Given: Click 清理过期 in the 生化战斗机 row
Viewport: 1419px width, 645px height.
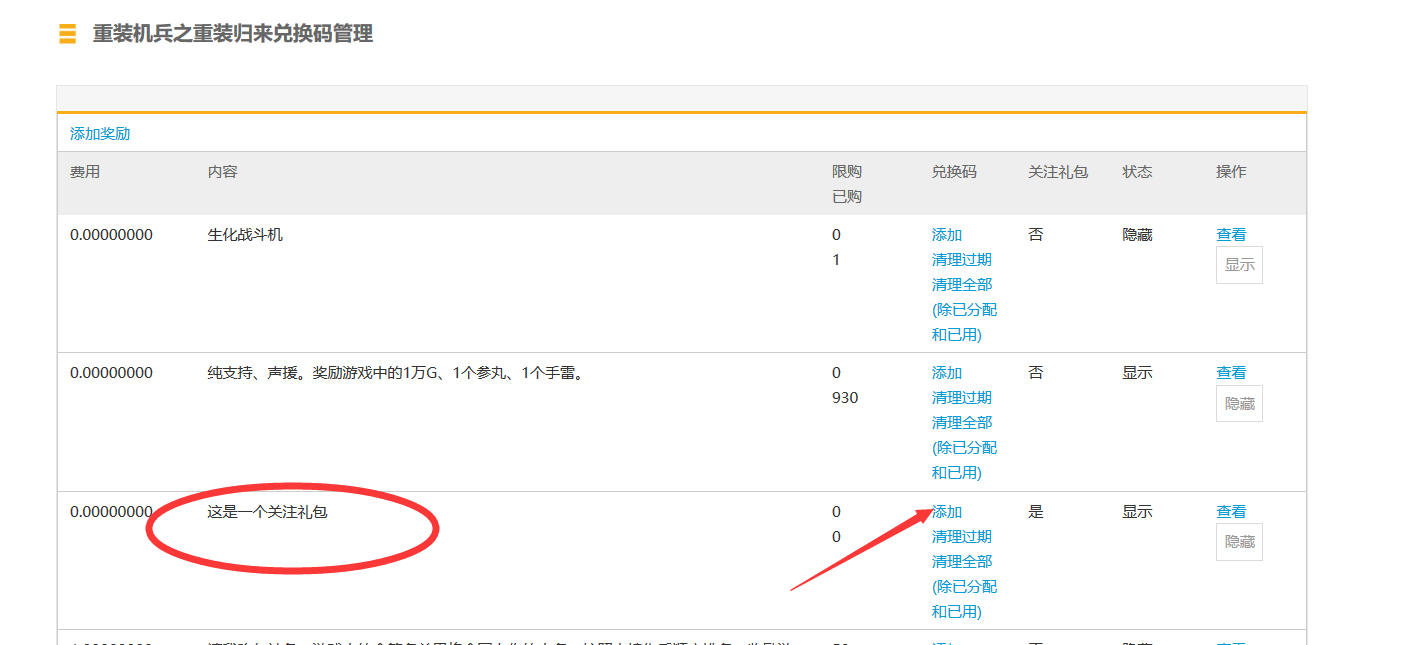Looking at the screenshot, I should pos(962,260).
